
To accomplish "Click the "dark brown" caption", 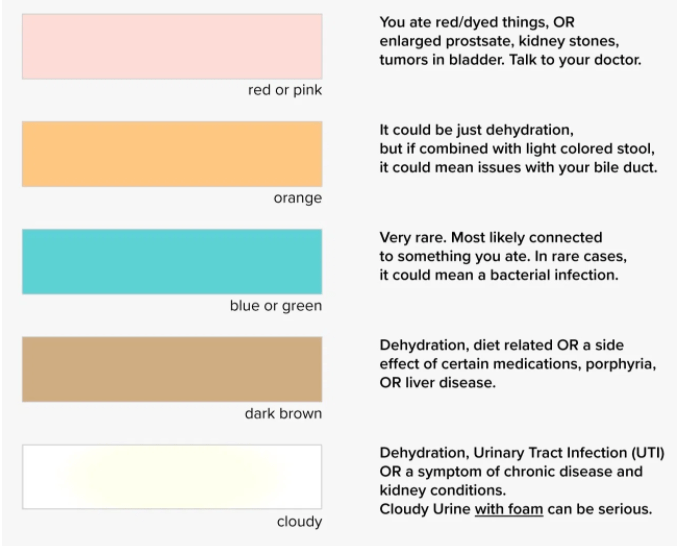I will tap(283, 413).
